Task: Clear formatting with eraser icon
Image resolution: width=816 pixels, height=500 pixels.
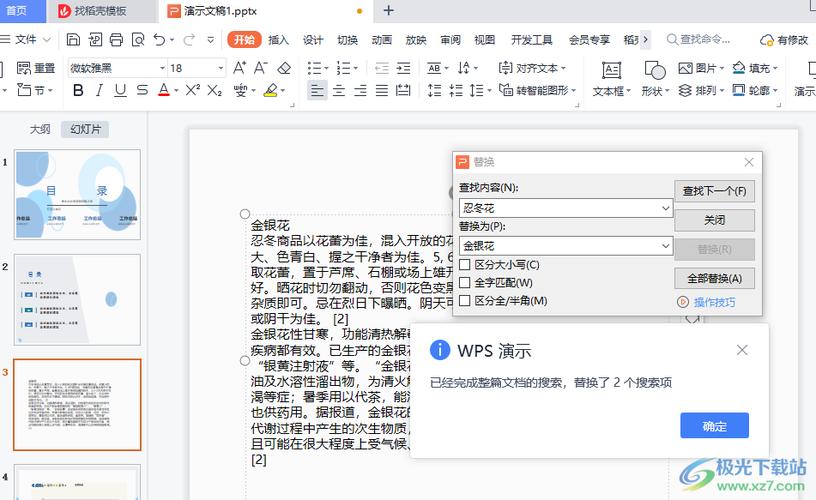Action: pos(284,68)
